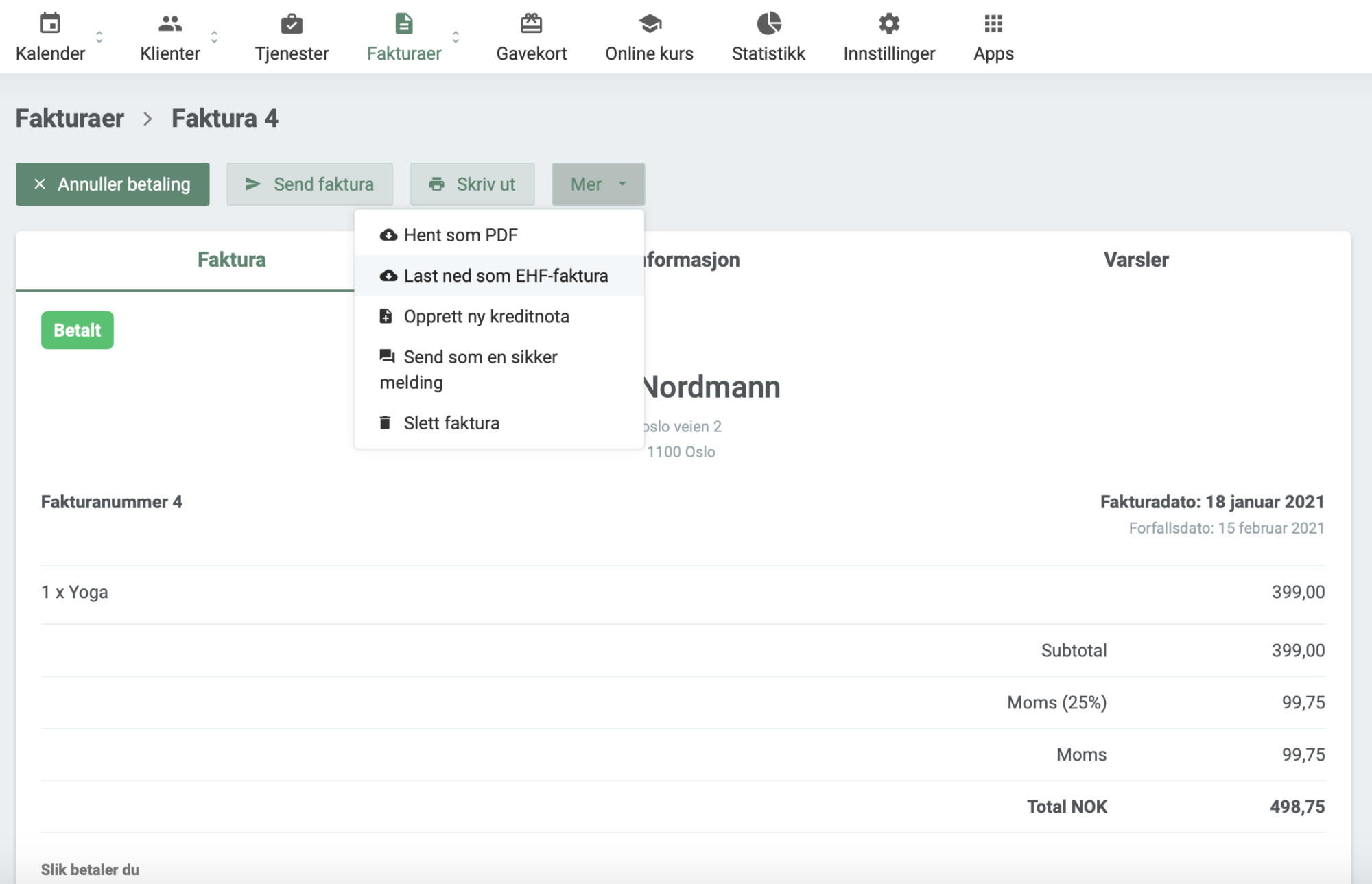This screenshot has height=884, width=1372.
Task: Click the 498,75 total amount
Action: [1297, 807]
